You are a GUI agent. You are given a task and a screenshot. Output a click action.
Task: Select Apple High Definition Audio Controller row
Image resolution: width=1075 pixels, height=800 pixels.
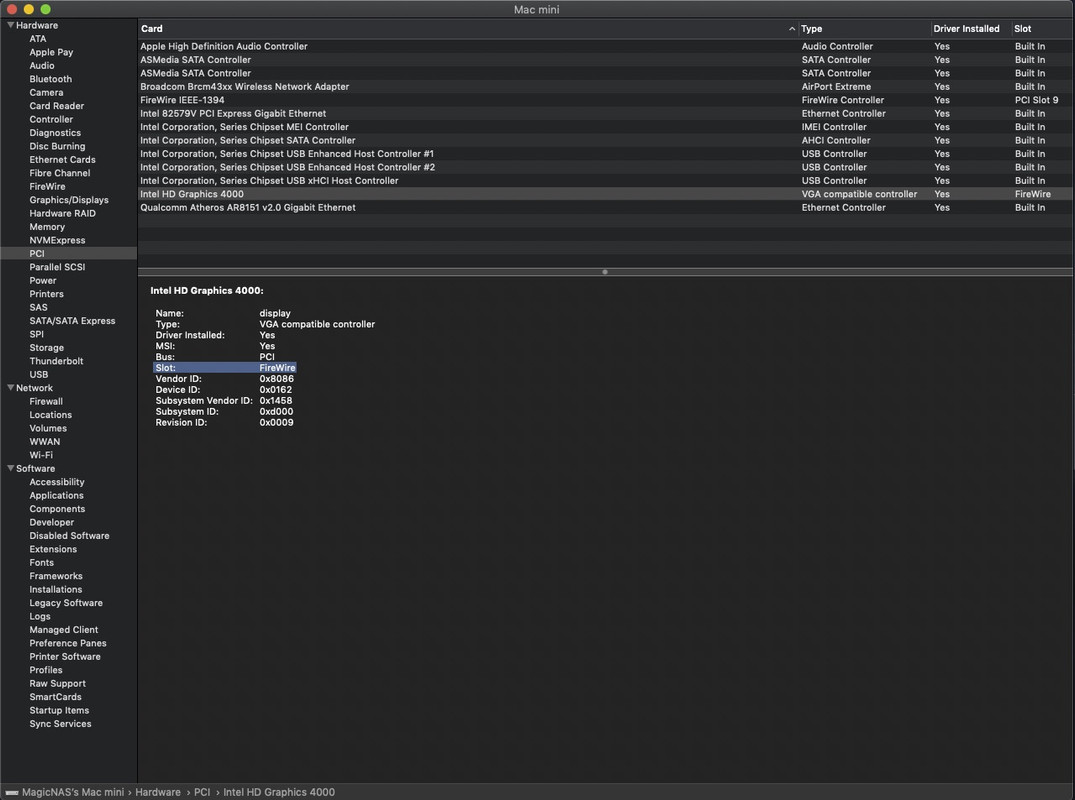click(x=605, y=47)
